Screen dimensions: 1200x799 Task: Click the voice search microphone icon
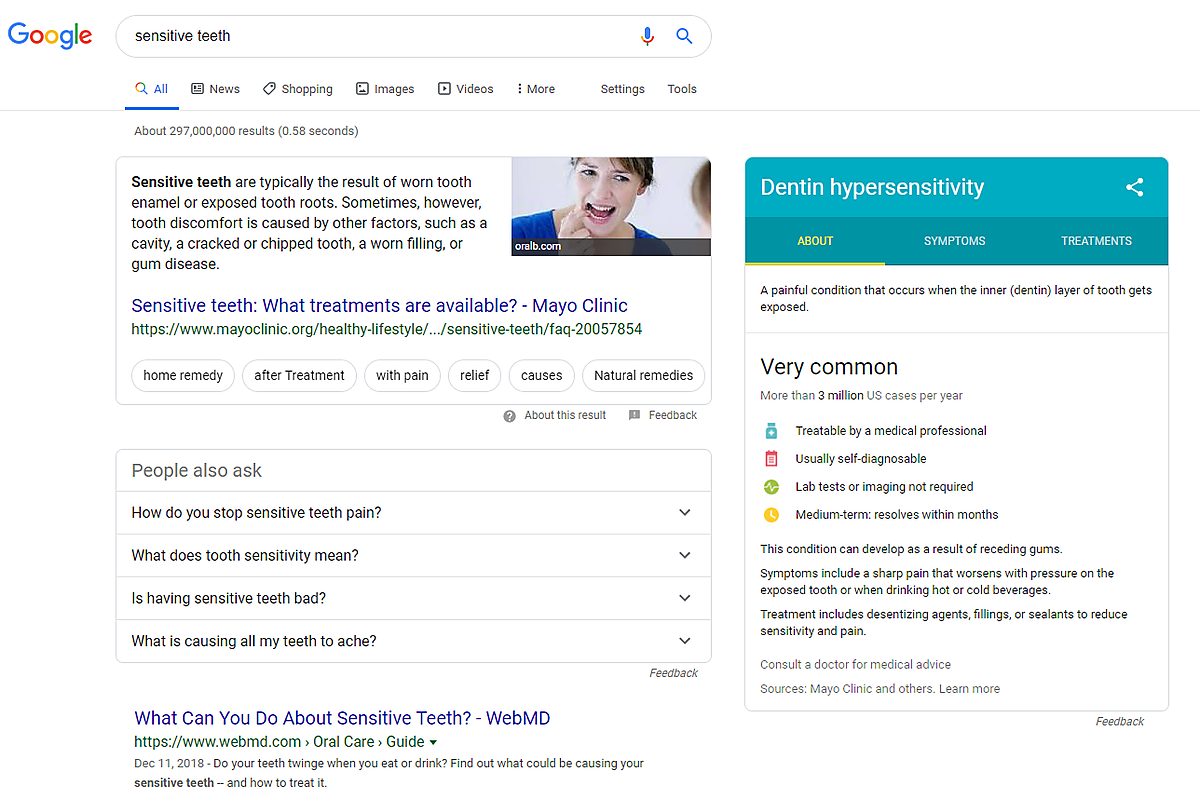point(647,36)
